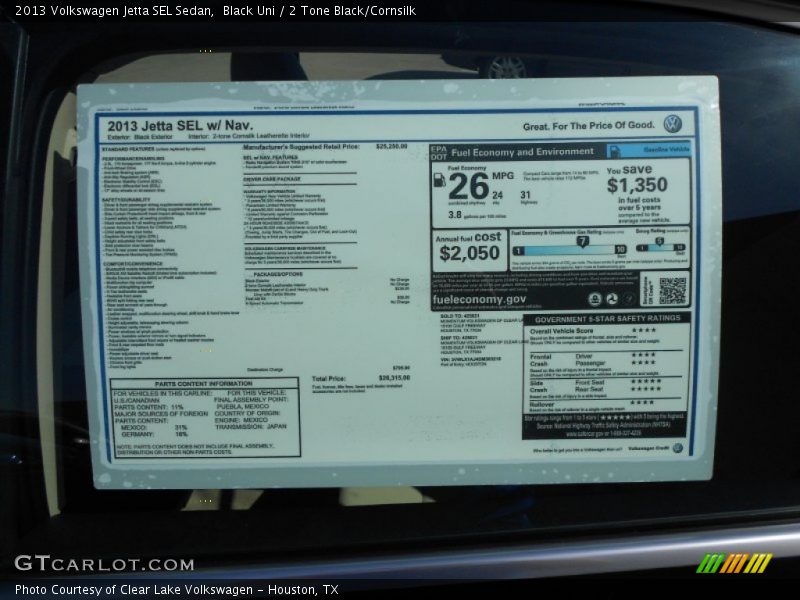Click the Government 5-Star Safety Ratings header
The width and height of the screenshot is (800, 600).
[x=606, y=318]
